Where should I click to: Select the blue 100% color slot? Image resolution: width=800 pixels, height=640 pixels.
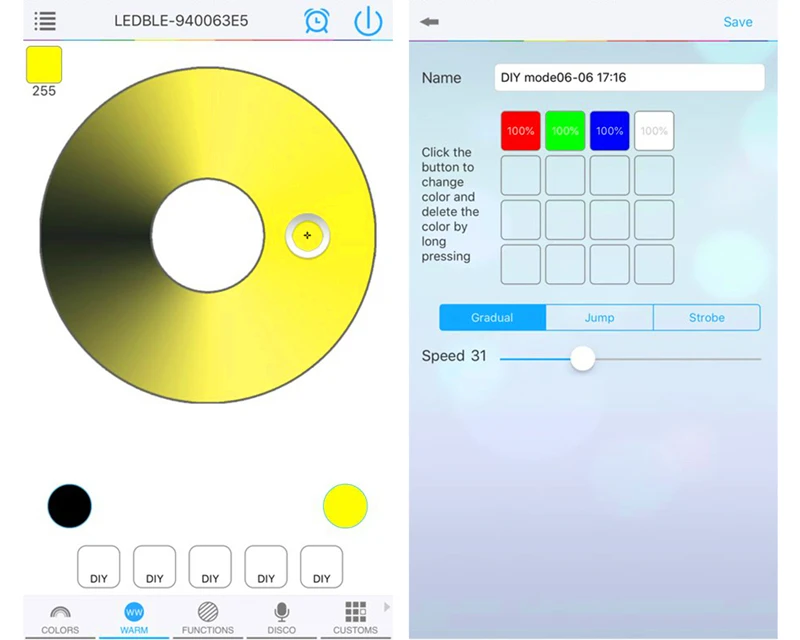point(609,131)
